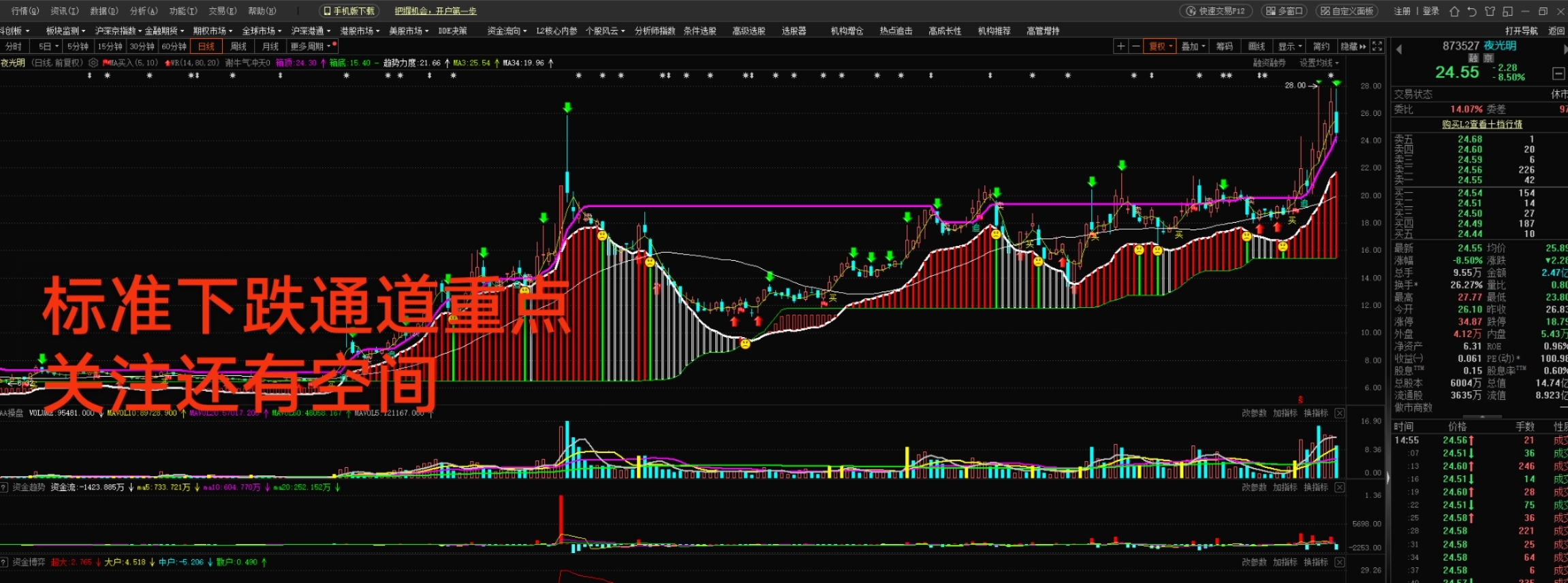Toggle fullscreen chart icon
Viewport: 1568px width, 583px height.
pos(1377,46)
